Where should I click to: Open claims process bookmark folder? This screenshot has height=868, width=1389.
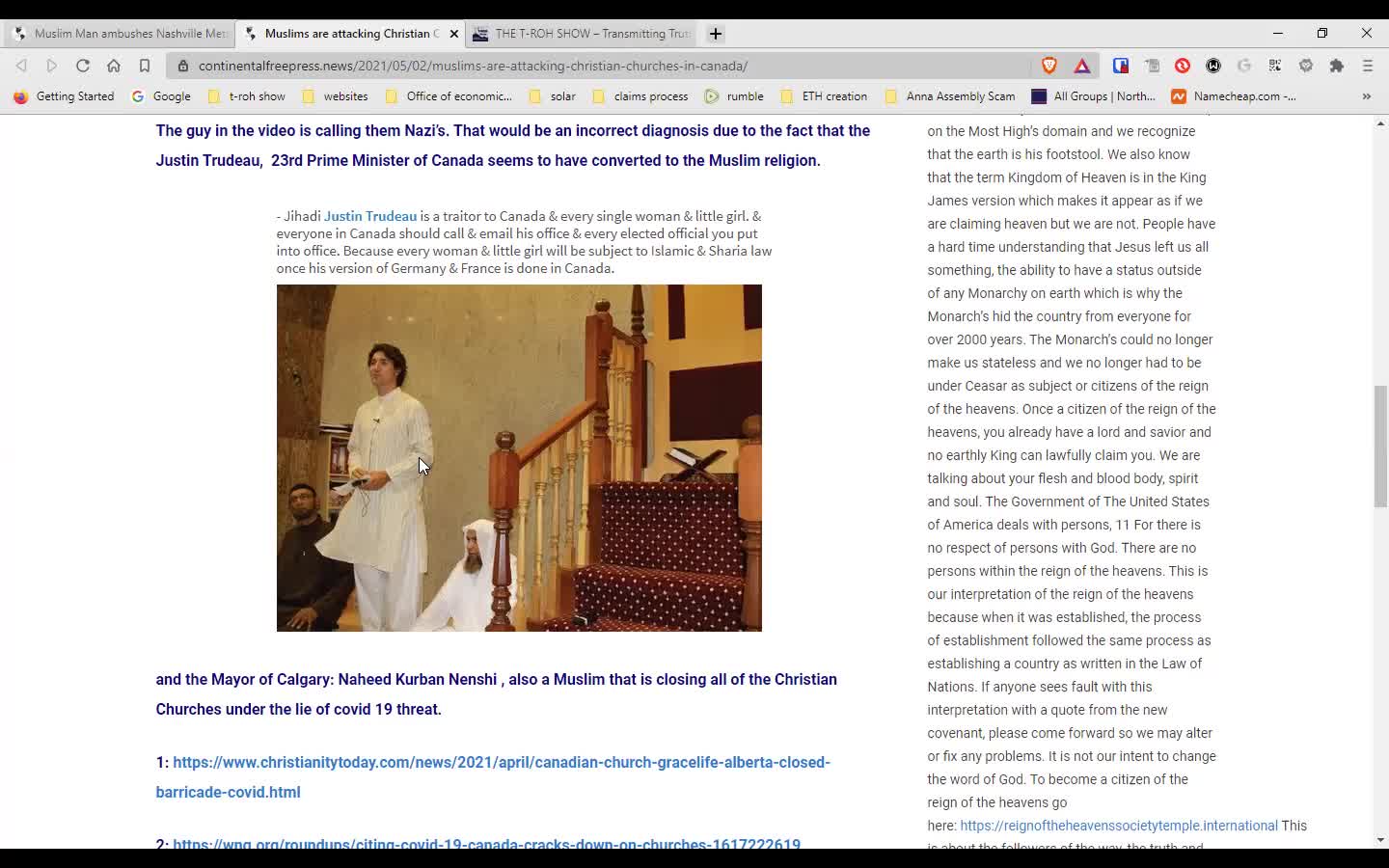tap(641, 96)
